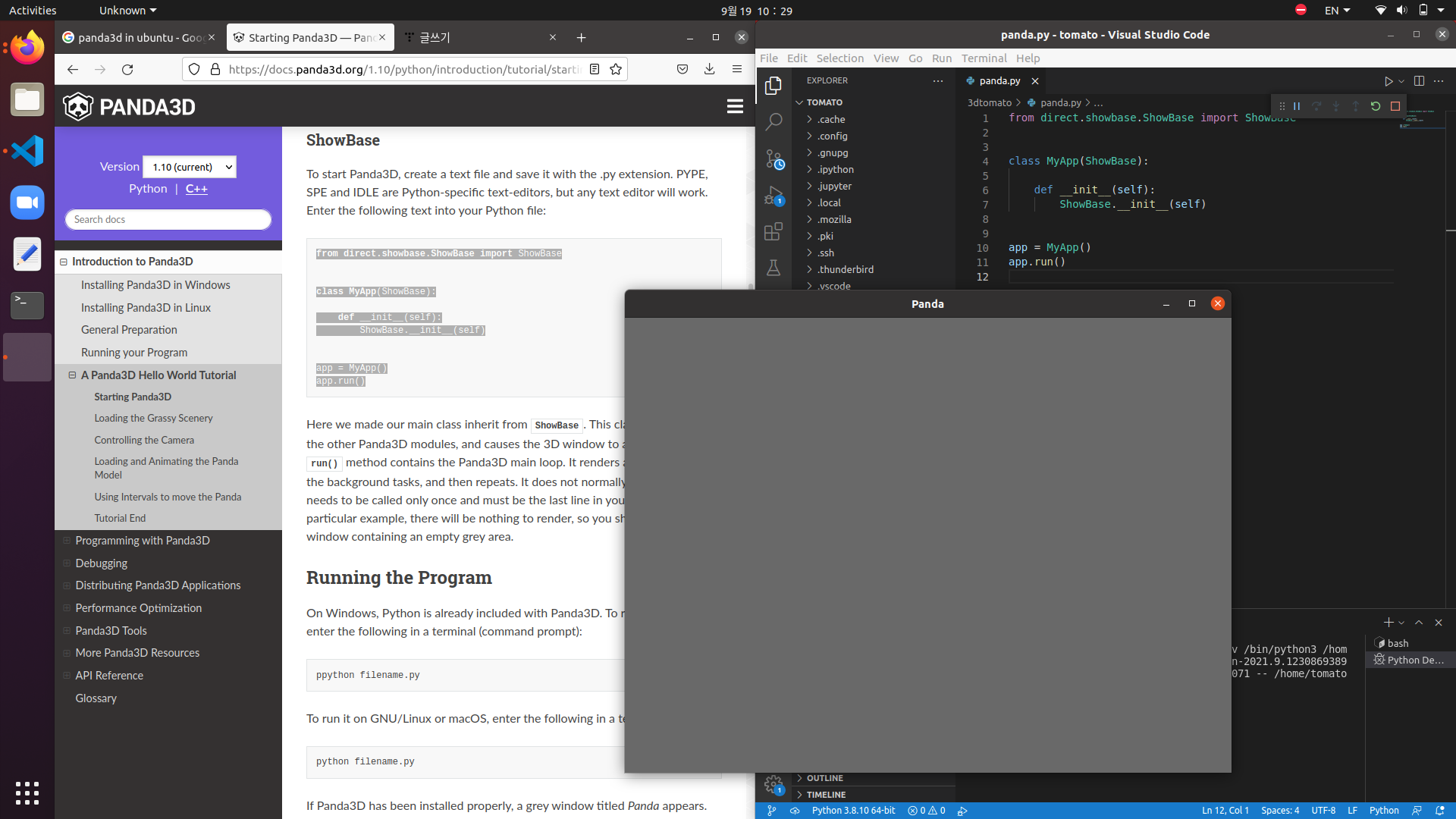
Task: Pause the debug session
Action: (1297, 106)
